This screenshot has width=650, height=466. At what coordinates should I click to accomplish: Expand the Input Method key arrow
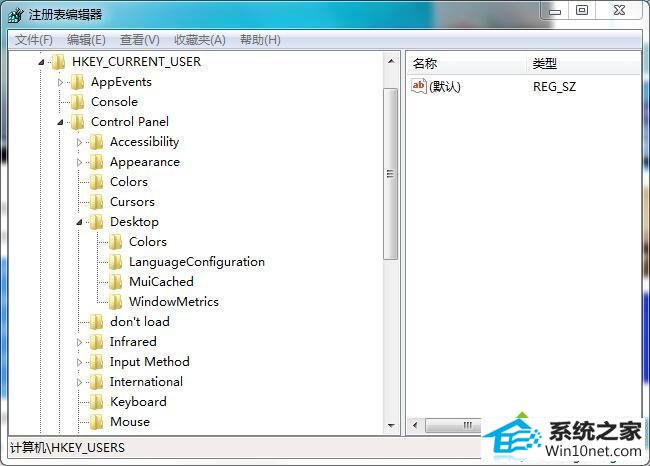tap(80, 362)
